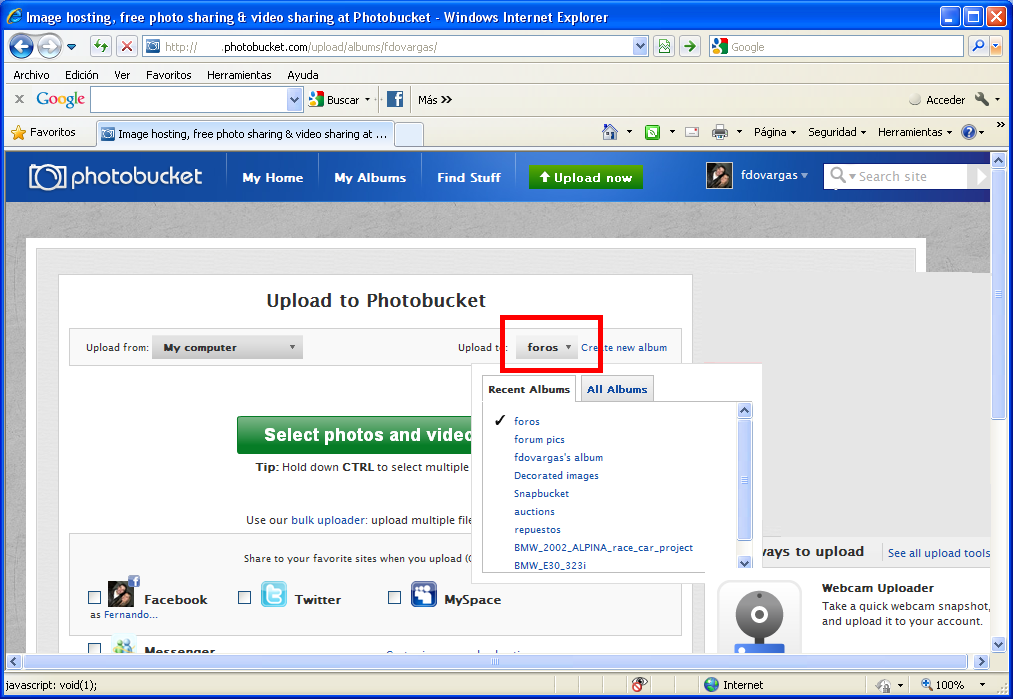Tick the Facebook share checkbox
Screen dimensions: 1013x699
click(94, 598)
